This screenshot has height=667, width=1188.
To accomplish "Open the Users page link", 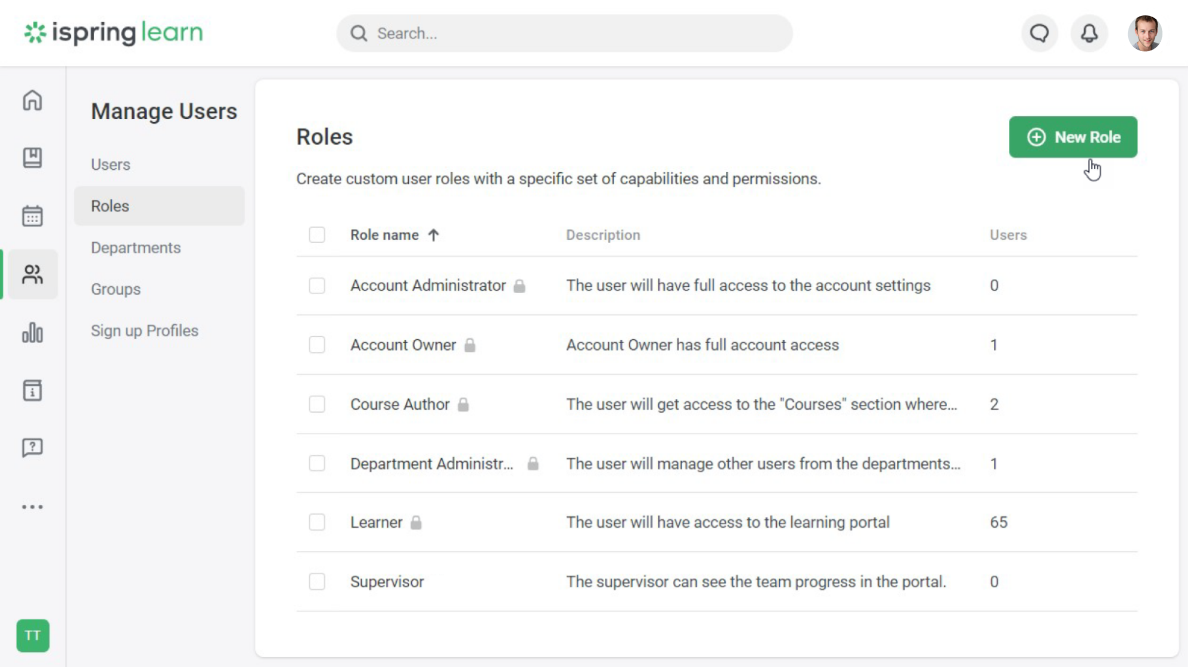I will (110, 164).
